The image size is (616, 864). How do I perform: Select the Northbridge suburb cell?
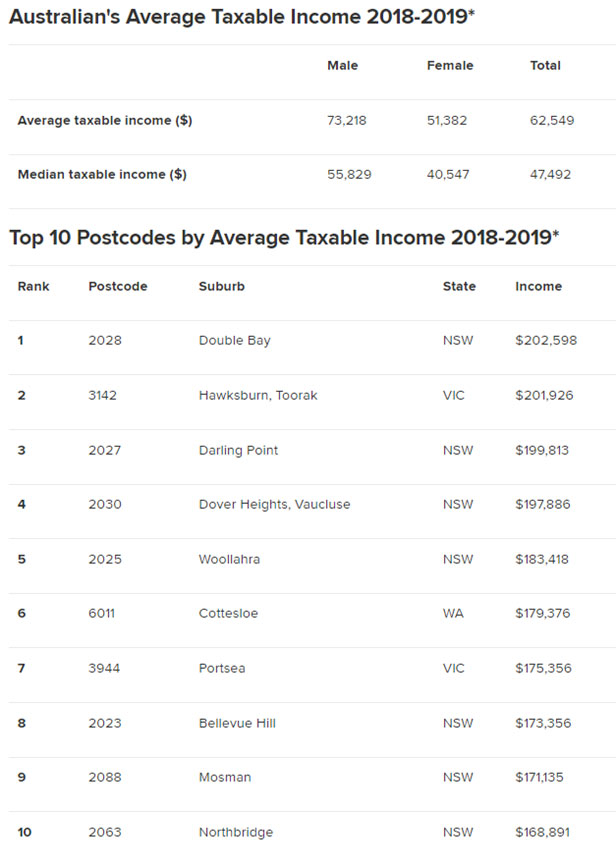(x=236, y=832)
